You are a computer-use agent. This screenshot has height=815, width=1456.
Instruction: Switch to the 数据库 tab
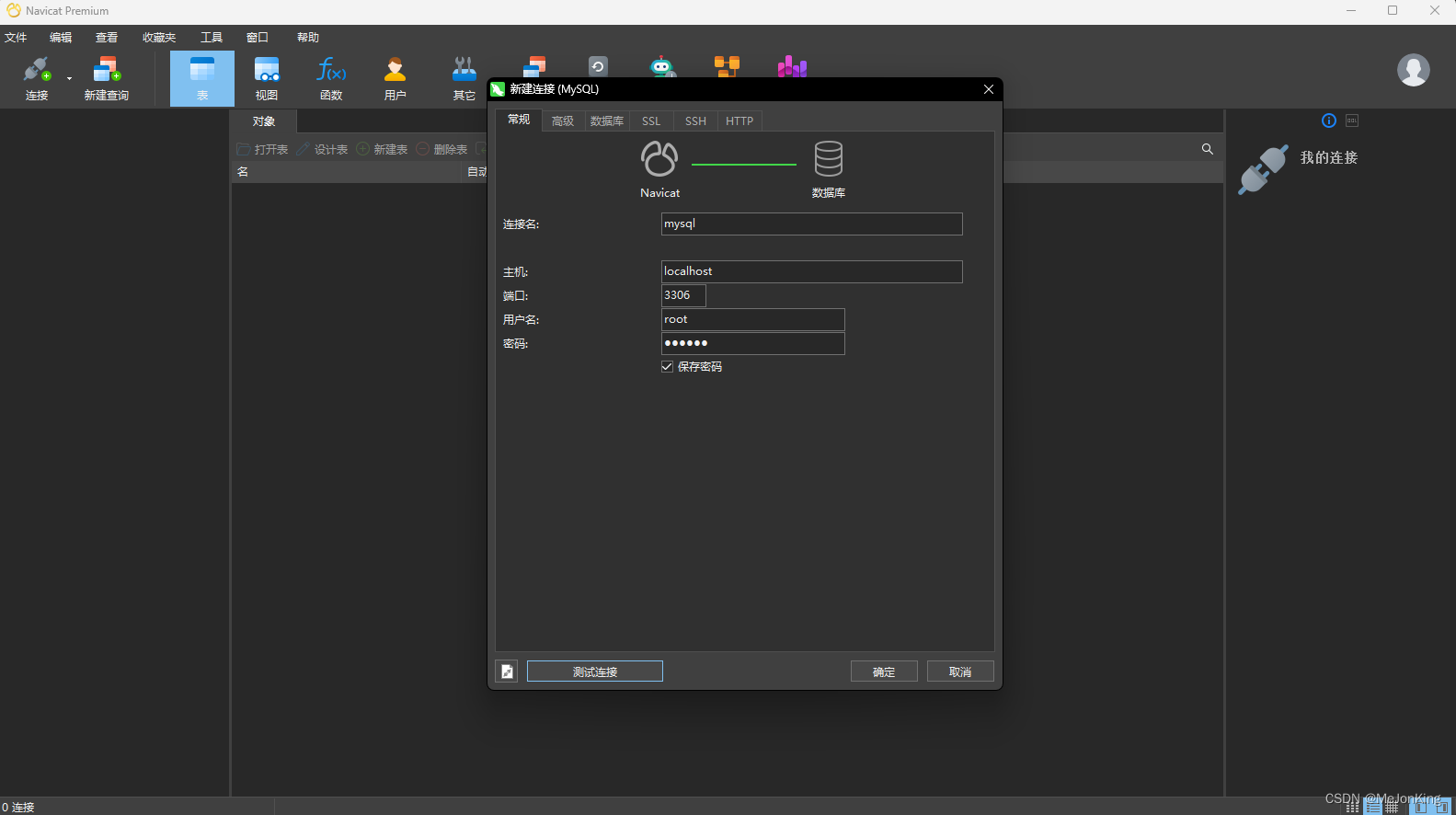(x=607, y=121)
